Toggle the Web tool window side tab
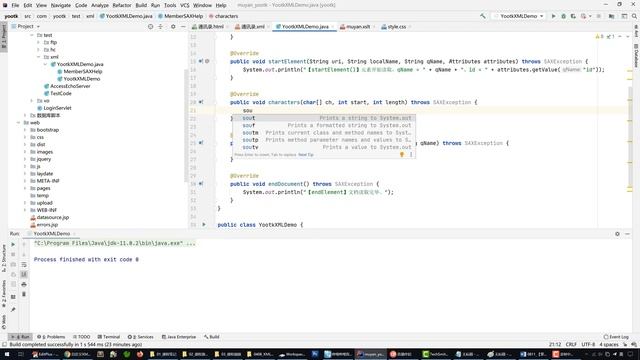 tap(4, 322)
